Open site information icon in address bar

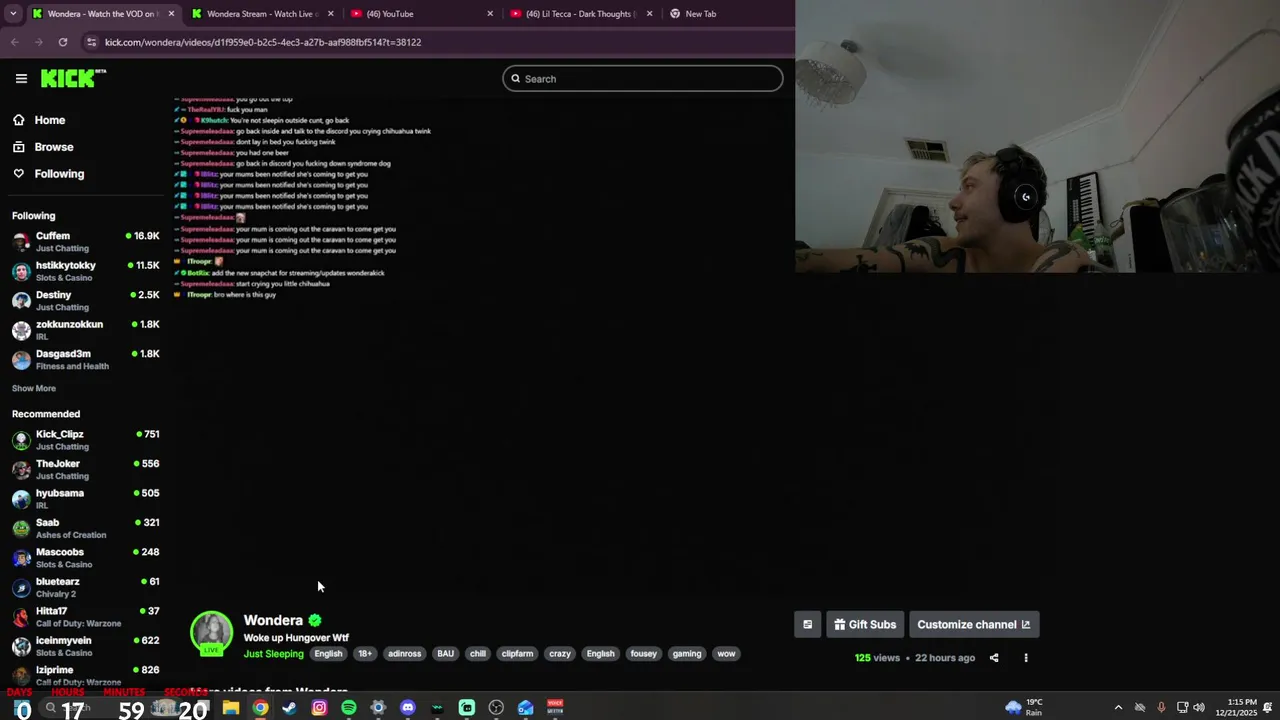pyautogui.click(x=91, y=42)
